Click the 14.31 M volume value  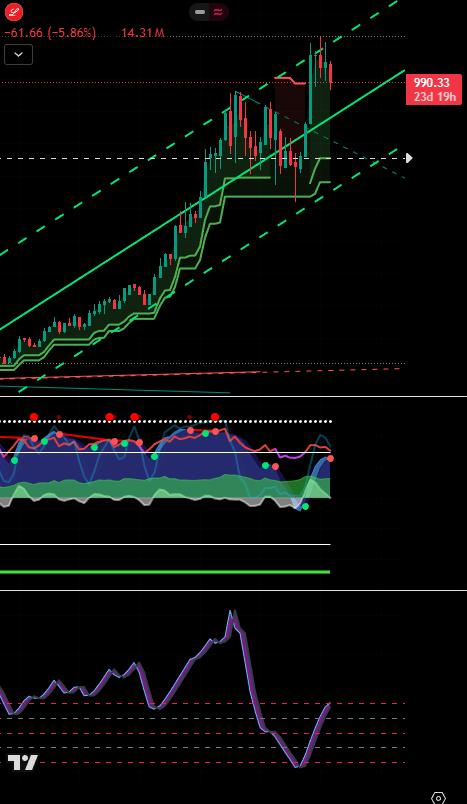tap(143, 33)
